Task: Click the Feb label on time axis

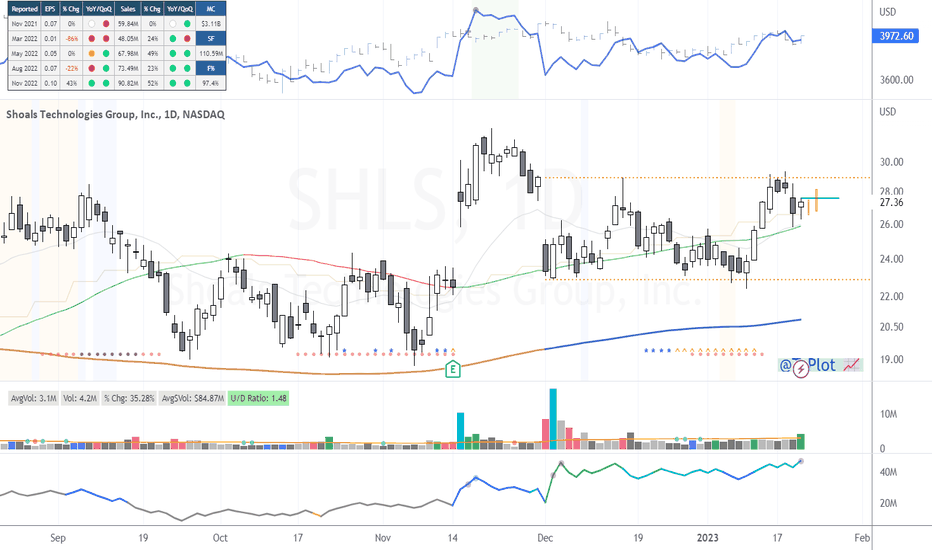Action: [x=862, y=538]
